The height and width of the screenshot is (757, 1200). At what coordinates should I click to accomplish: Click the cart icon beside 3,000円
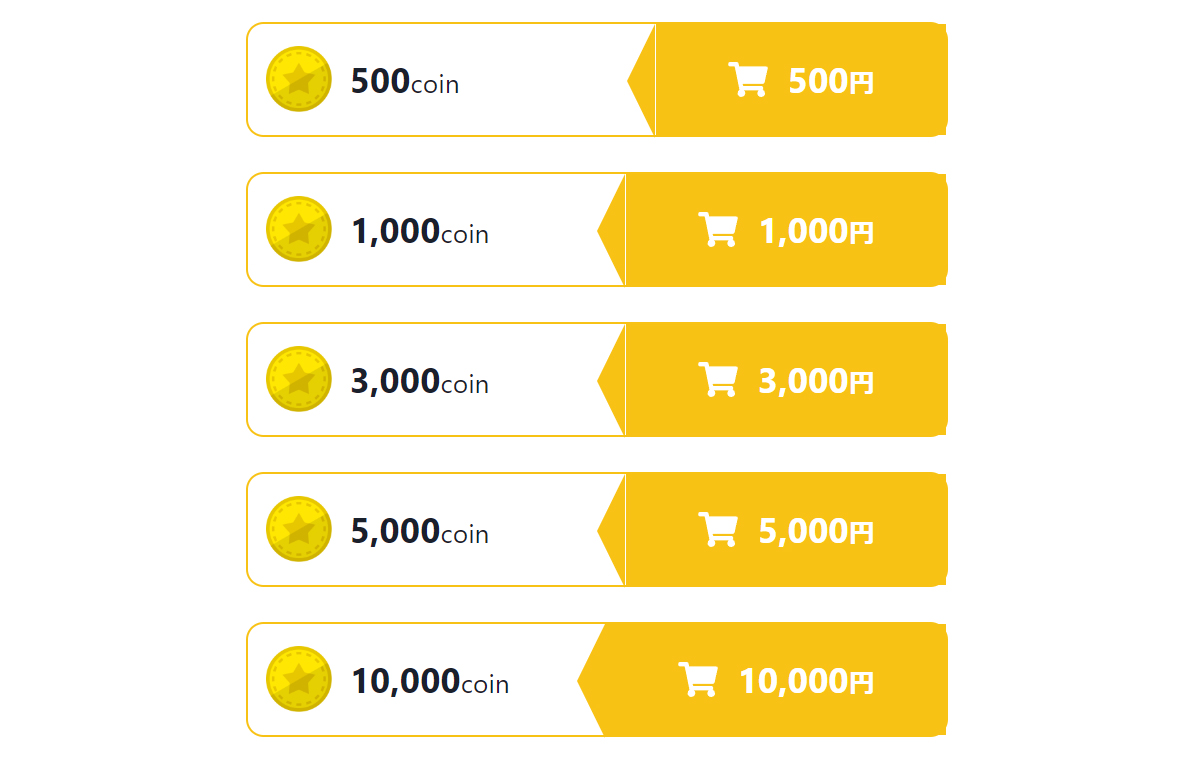click(x=717, y=380)
